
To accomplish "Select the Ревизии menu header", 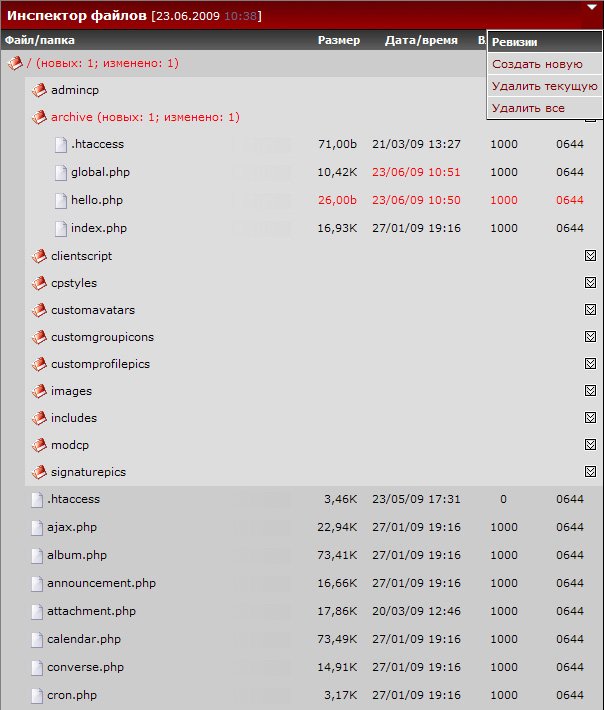I will pos(544,42).
